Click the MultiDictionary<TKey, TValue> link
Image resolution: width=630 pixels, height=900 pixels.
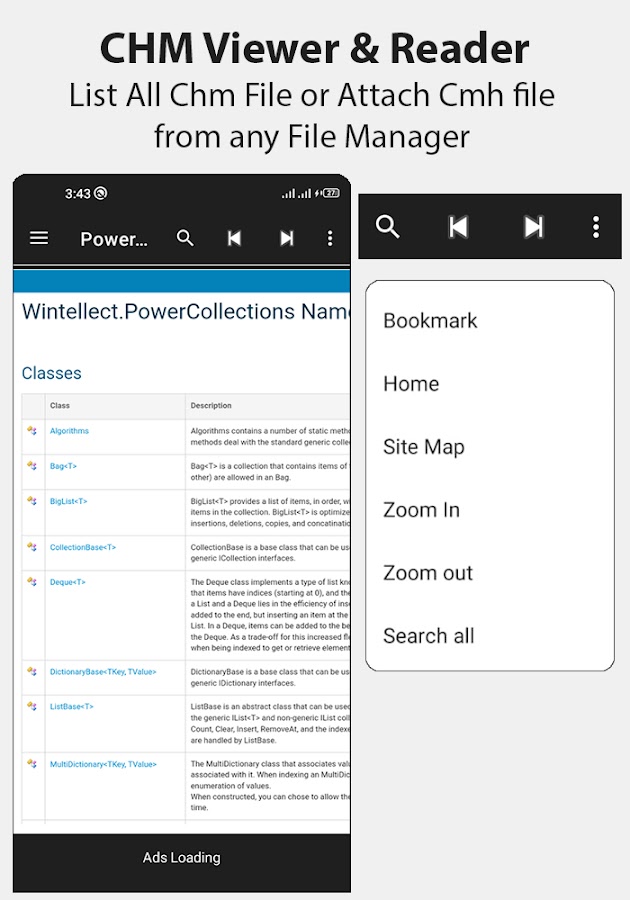pyautogui.click(x=103, y=764)
